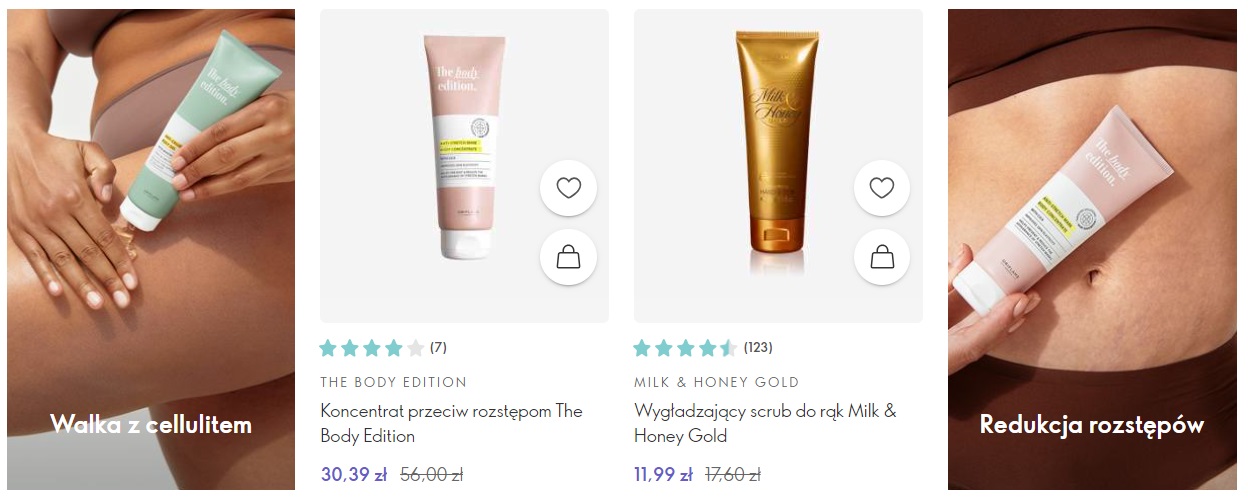Open the Redukcja rozstępów banner
The width and height of the screenshot is (1248, 501).
[x=1092, y=250]
